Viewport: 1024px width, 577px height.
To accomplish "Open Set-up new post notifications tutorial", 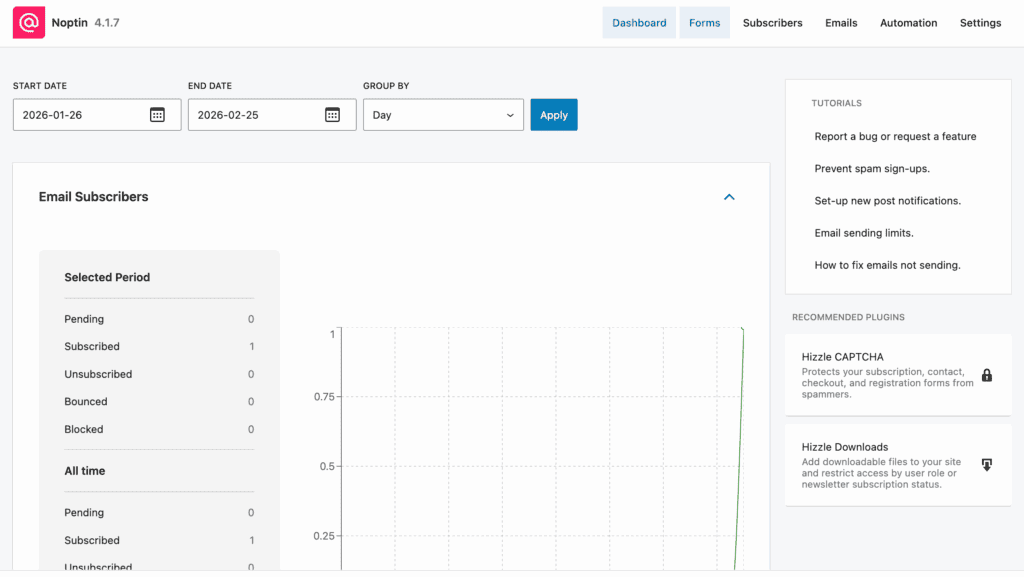I will click(x=888, y=200).
